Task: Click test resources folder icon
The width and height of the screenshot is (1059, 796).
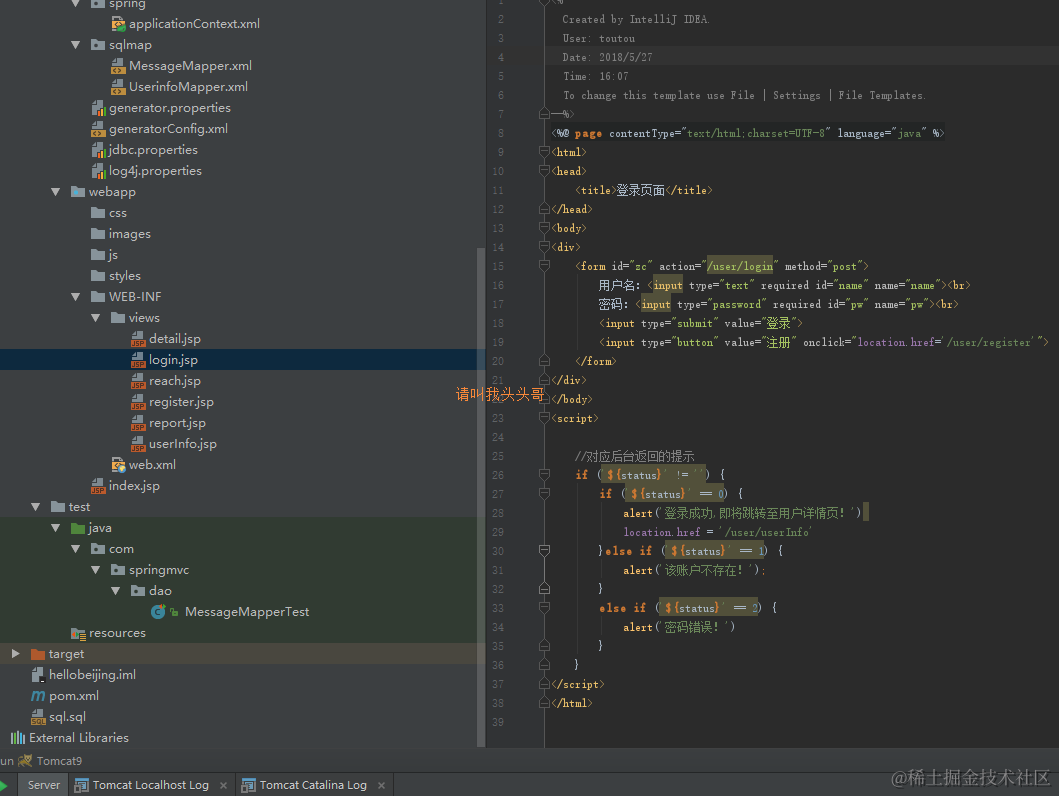Action: (78, 633)
